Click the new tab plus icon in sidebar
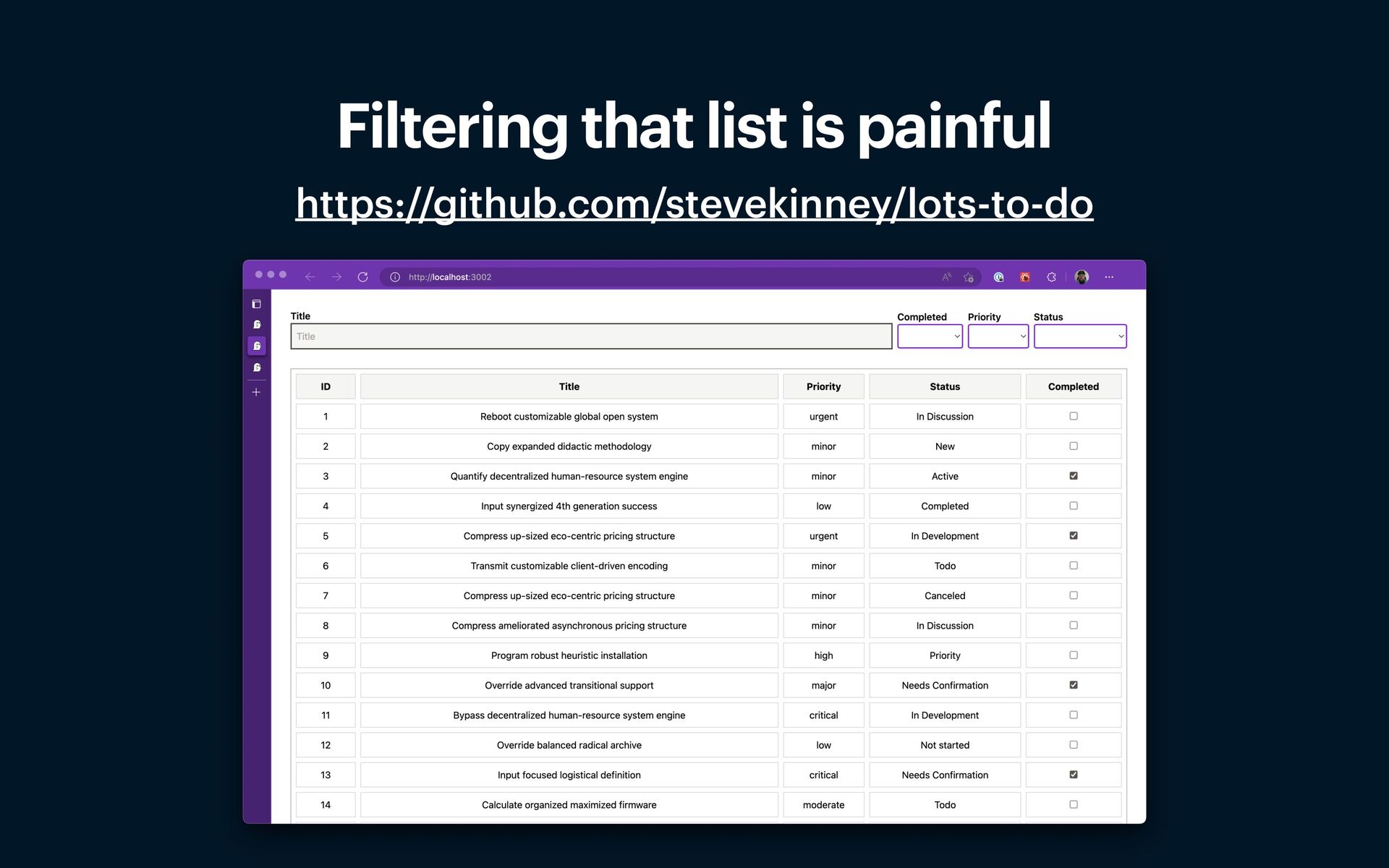This screenshot has height=868, width=1389. click(256, 392)
